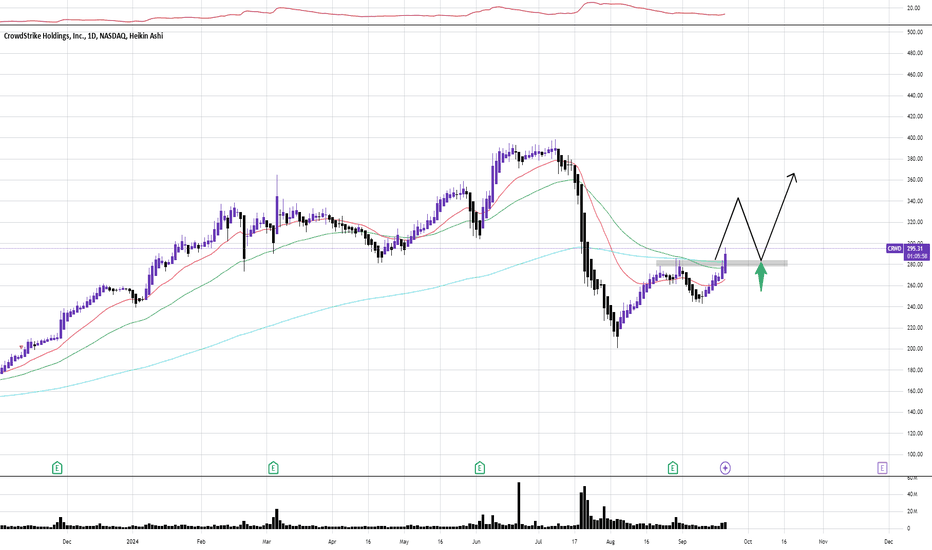Click the Apr label on the time axis
The image size is (932, 550).
[332, 542]
